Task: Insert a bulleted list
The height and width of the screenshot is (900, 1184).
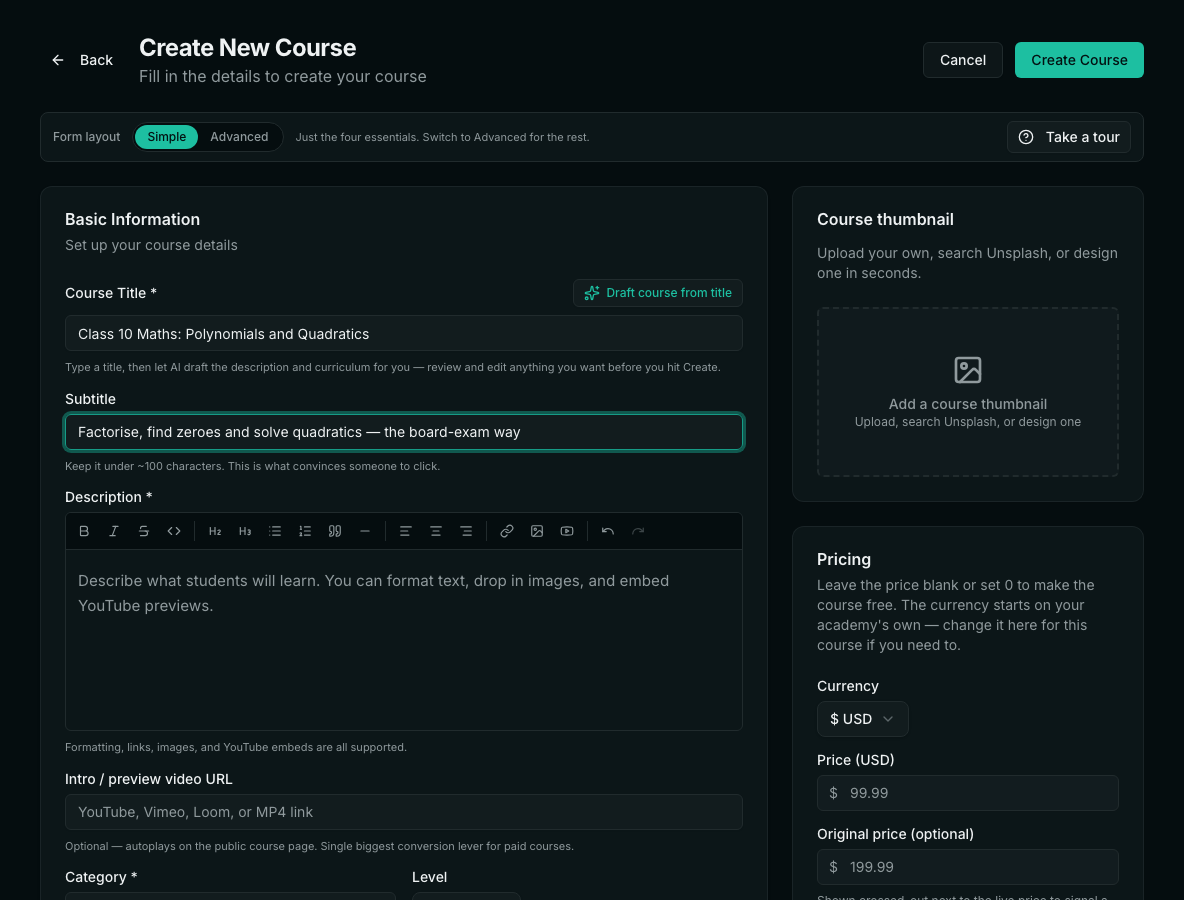Action: (x=275, y=532)
